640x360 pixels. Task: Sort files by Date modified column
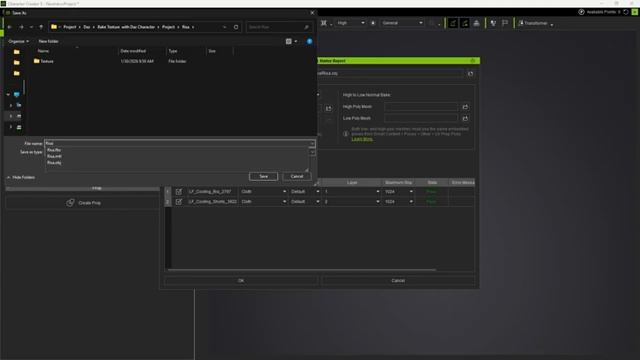click(x=133, y=51)
